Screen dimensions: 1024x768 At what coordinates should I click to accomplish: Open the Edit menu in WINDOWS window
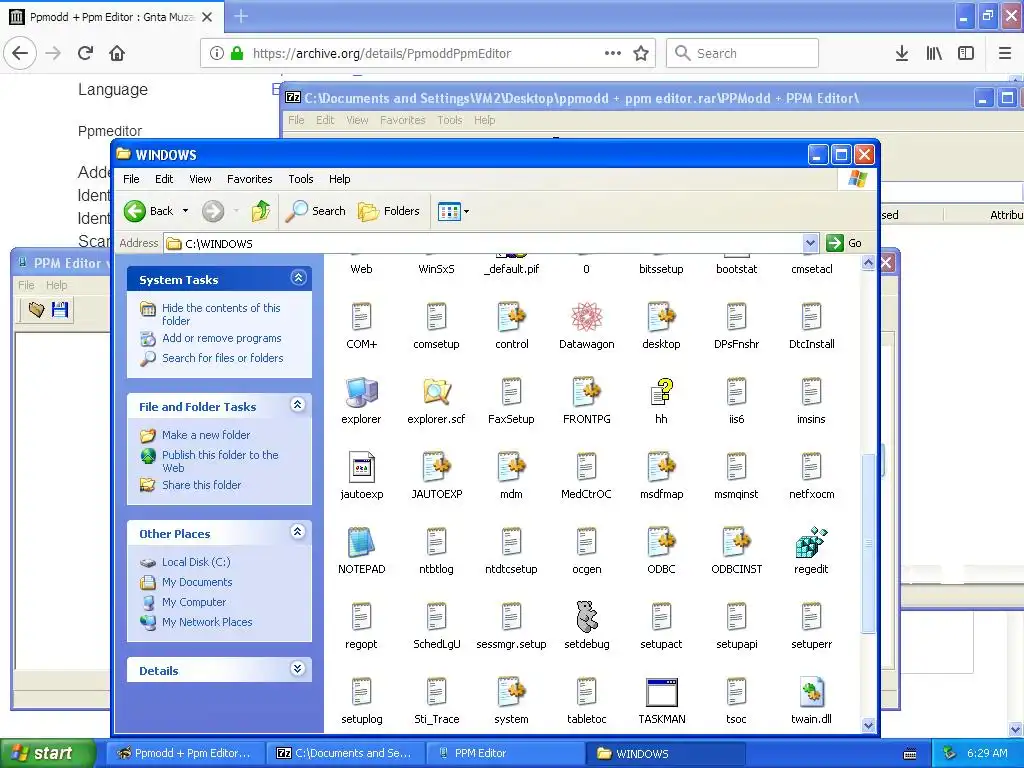click(x=164, y=179)
